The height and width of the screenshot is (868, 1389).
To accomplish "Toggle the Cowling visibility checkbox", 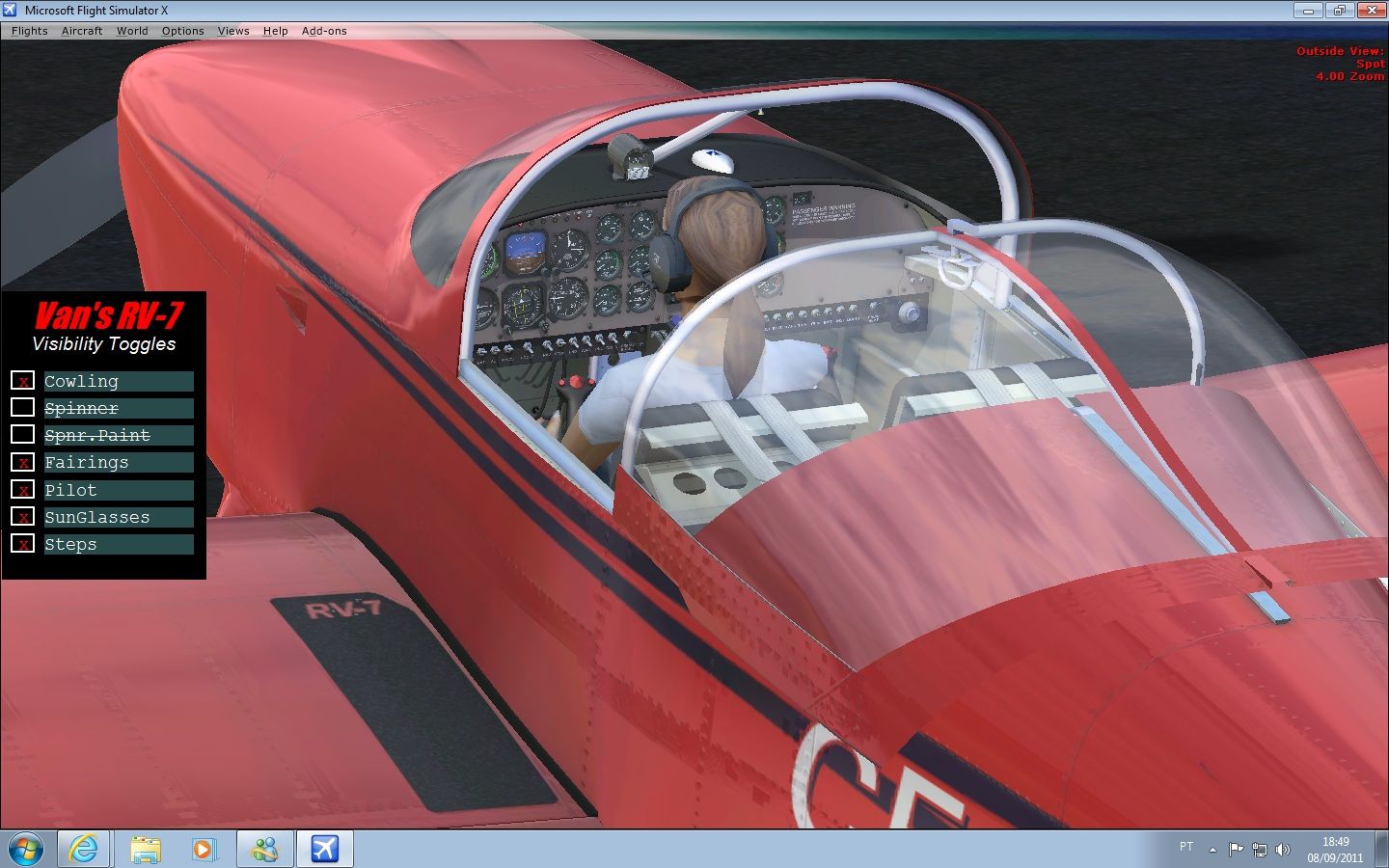I will point(23,381).
